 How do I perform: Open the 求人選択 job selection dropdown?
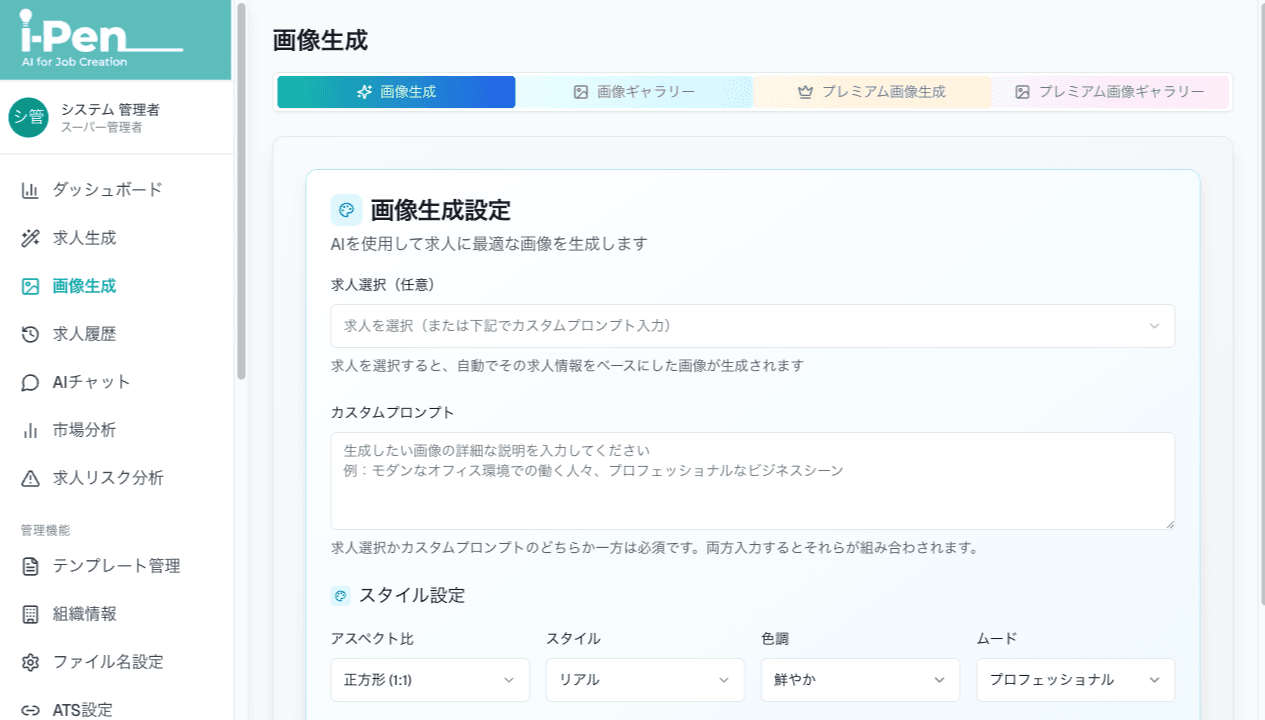click(752, 326)
